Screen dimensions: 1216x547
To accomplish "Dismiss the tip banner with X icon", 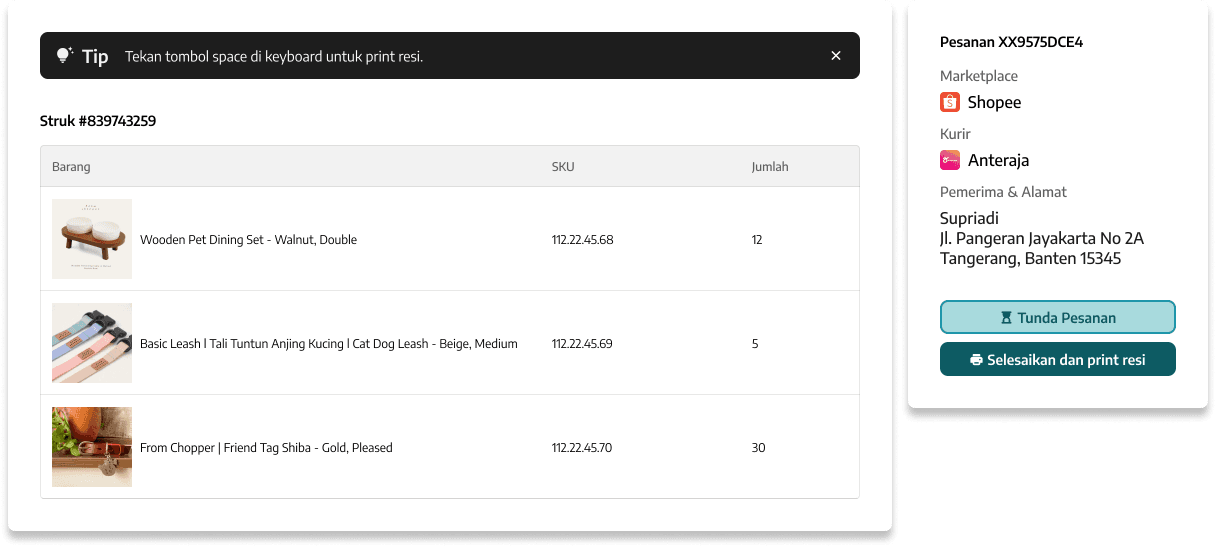I will [836, 56].
